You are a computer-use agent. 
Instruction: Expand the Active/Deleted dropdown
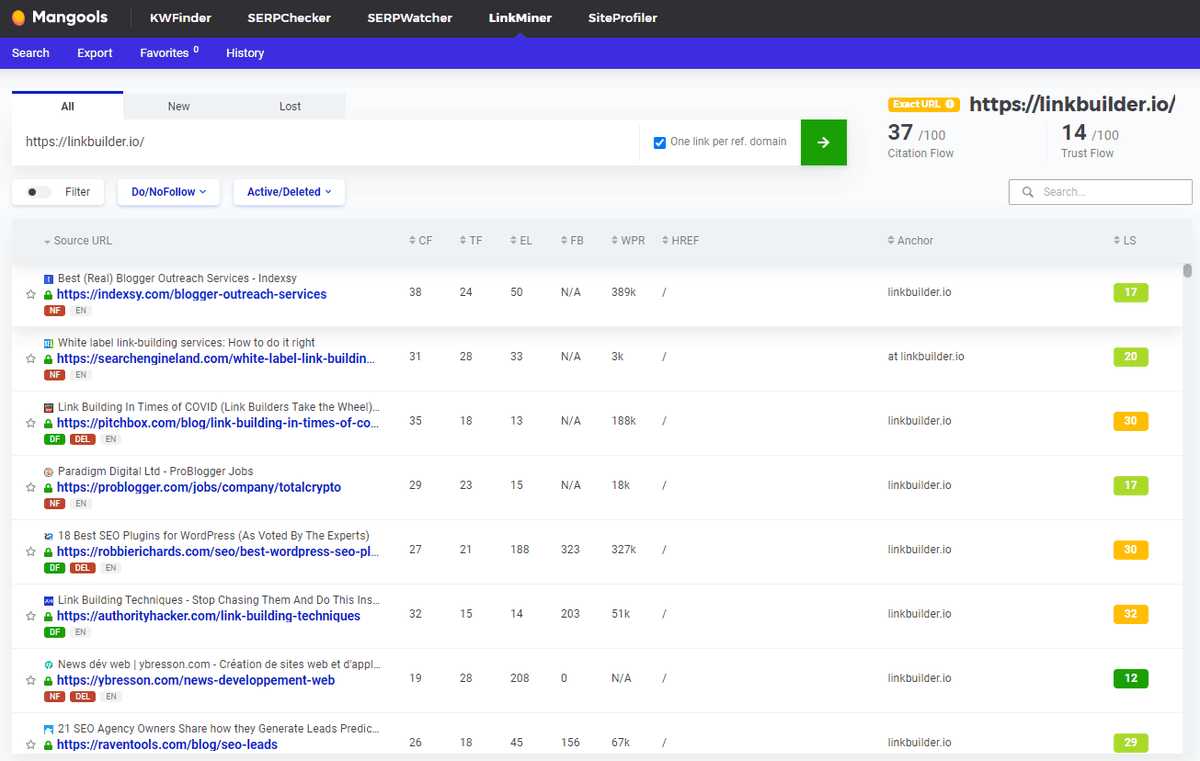pos(289,192)
